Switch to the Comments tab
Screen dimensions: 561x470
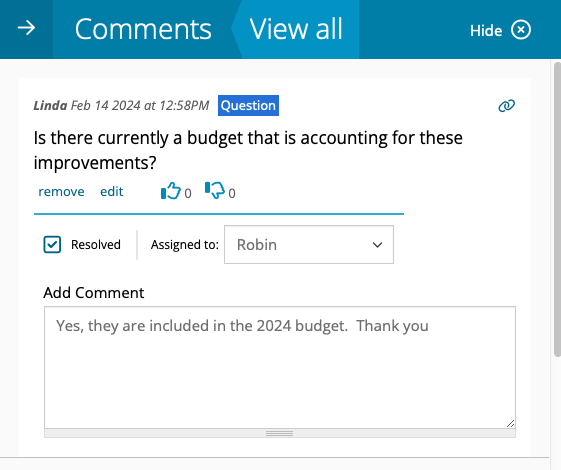(143, 29)
